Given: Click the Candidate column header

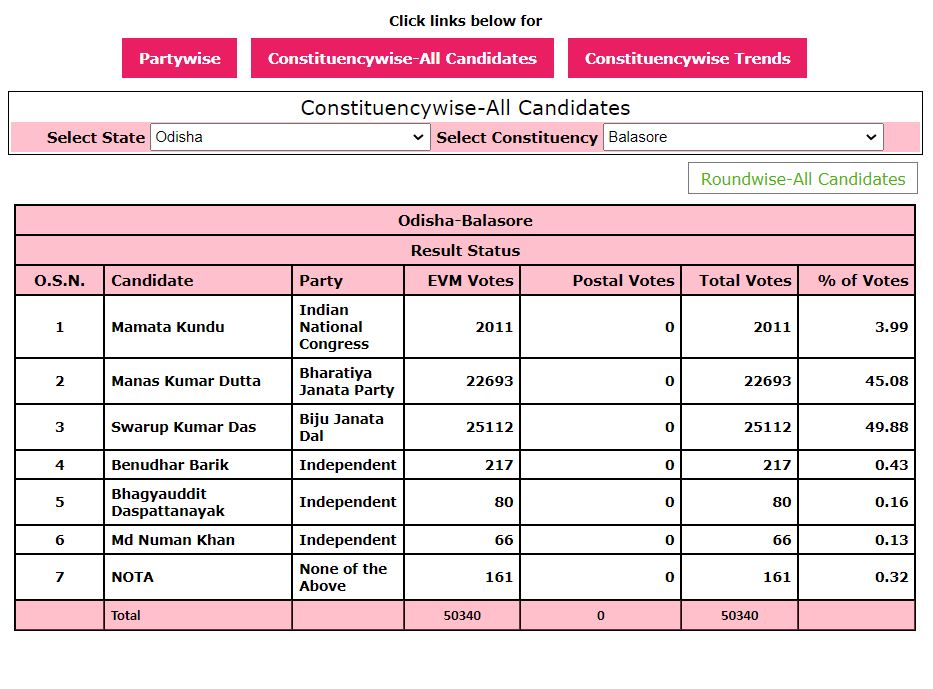Looking at the screenshot, I should pos(152,281).
